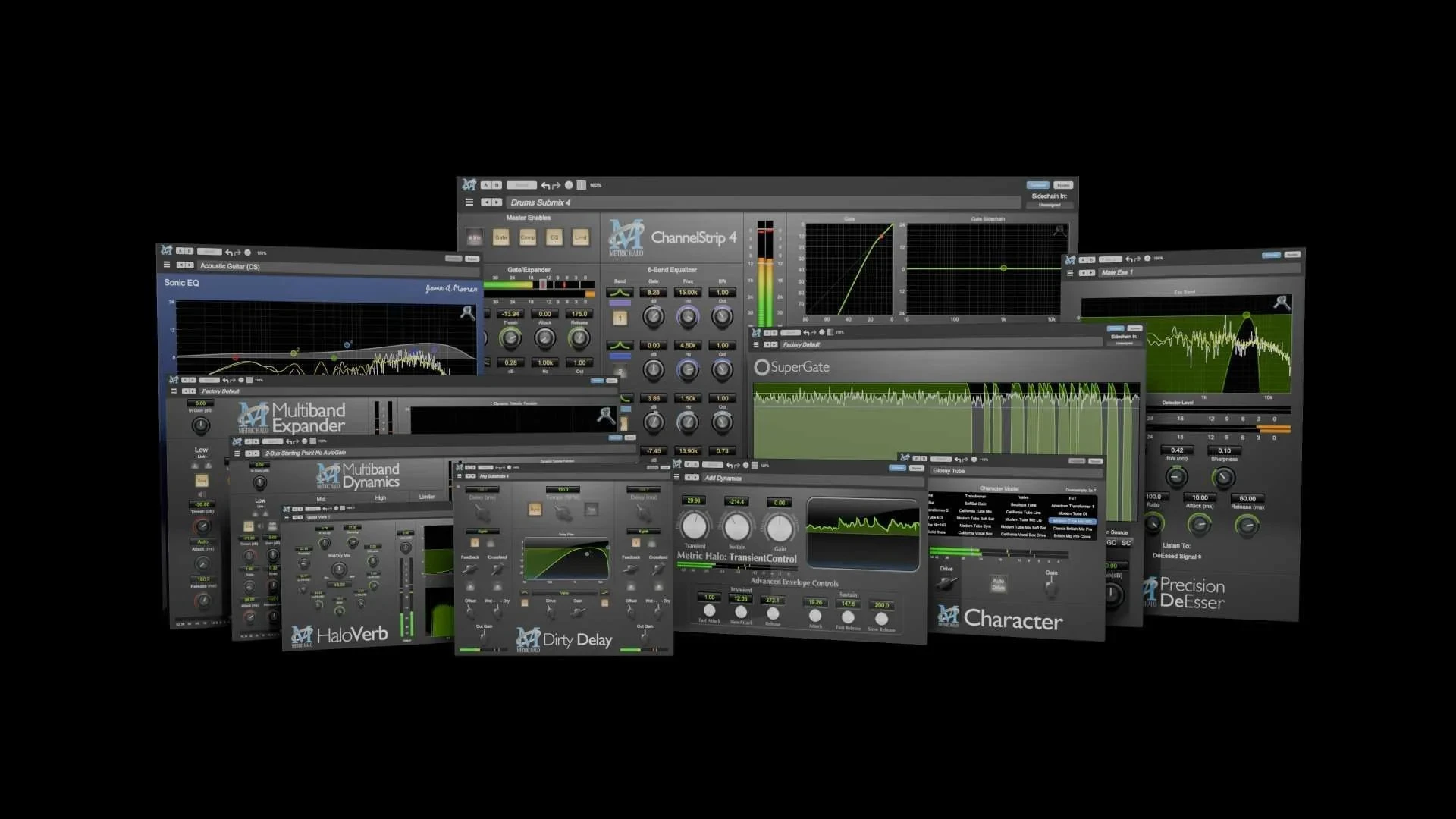The image size is (1456, 819).
Task: Open the spectrum analyzer magnifier in Sonic EQ graph
Action: click(x=467, y=312)
